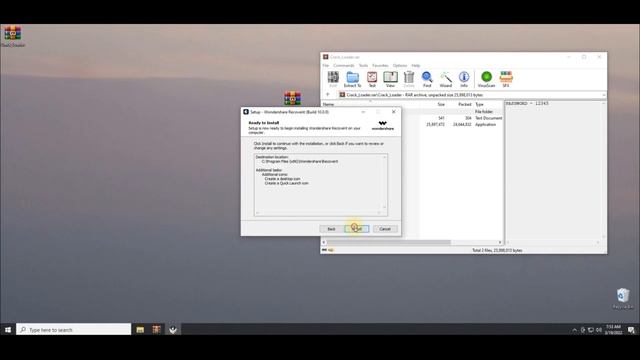Click the WinRAR icon on the taskbar

click(156, 329)
